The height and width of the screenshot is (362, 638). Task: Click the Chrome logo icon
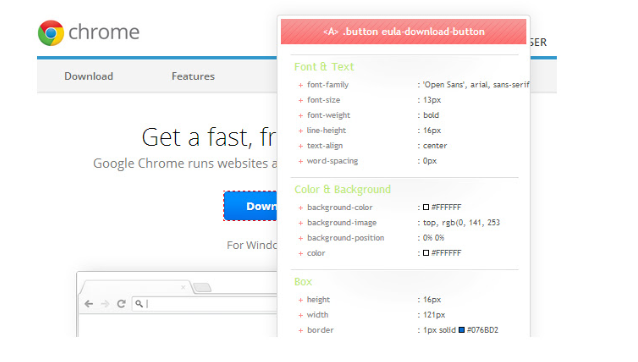[51, 33]
